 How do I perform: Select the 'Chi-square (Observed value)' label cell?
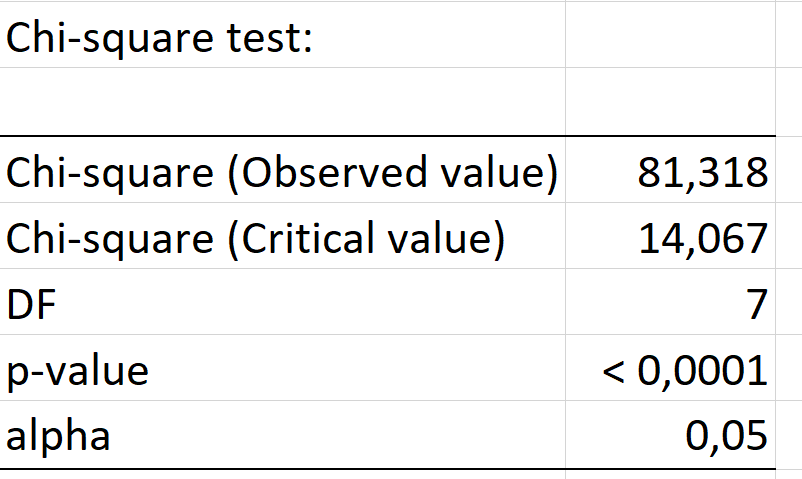[282, 170]
